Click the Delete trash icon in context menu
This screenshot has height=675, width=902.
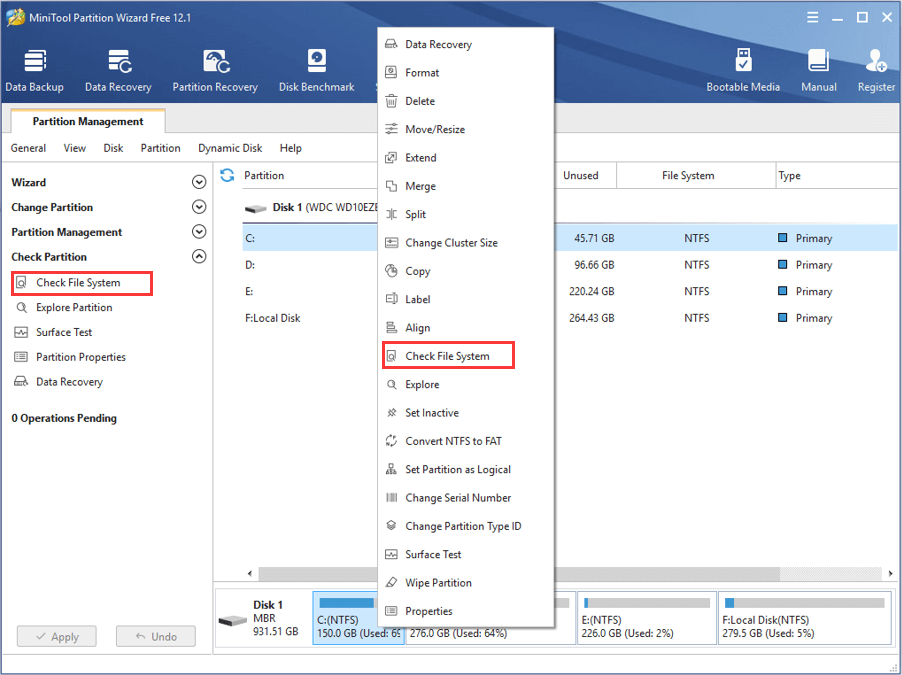point(391,101)
